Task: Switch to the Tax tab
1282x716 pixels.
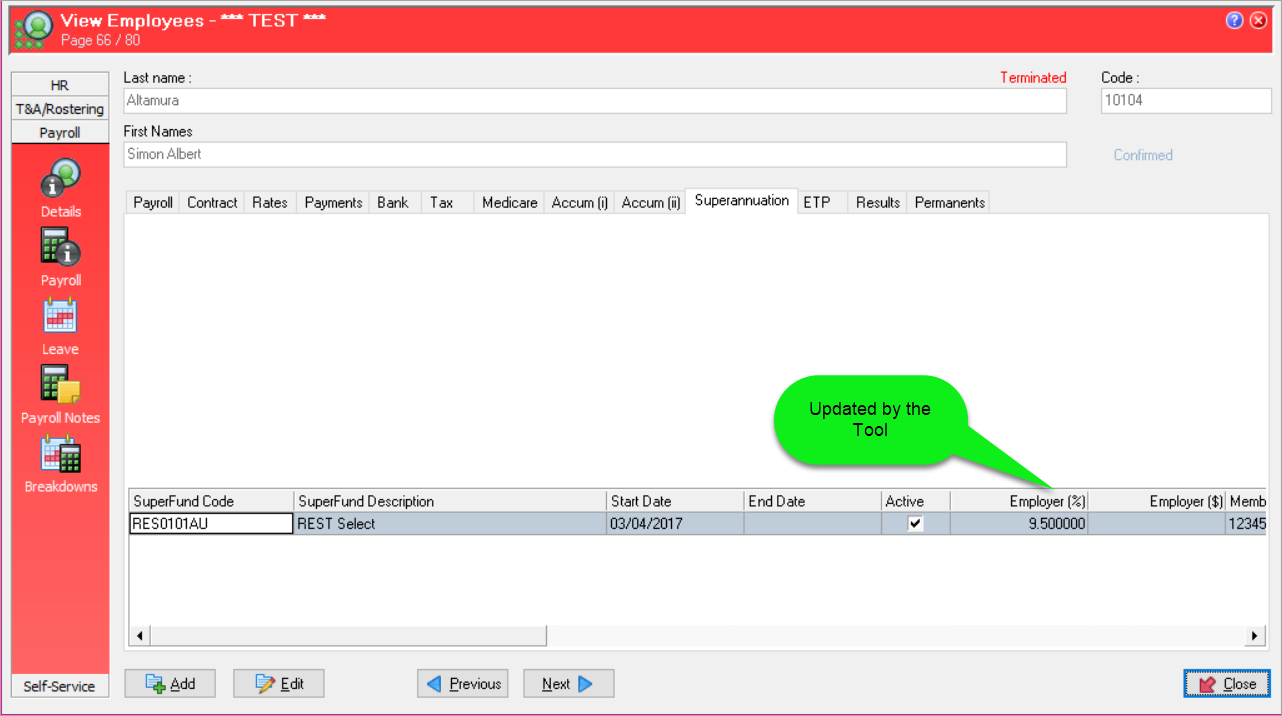Action: 442,202
